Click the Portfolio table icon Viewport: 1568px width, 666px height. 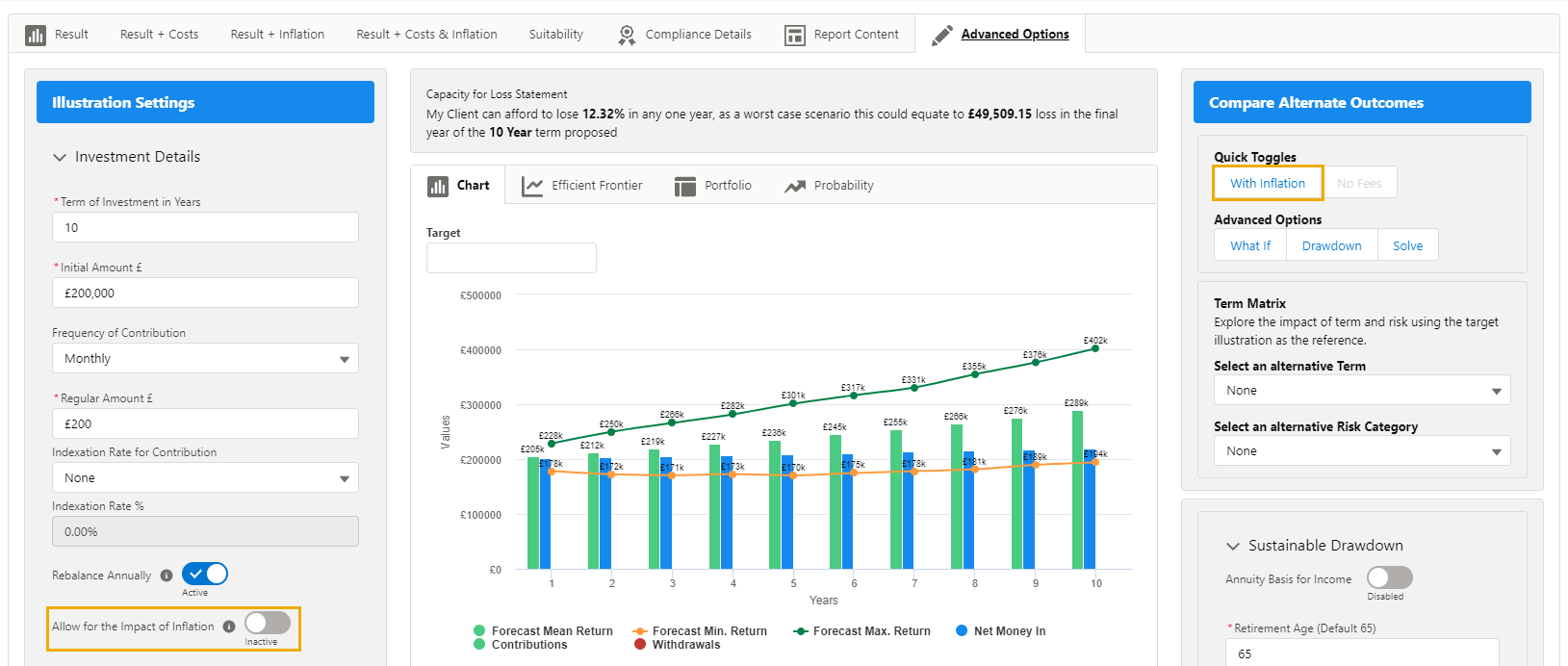684,186
